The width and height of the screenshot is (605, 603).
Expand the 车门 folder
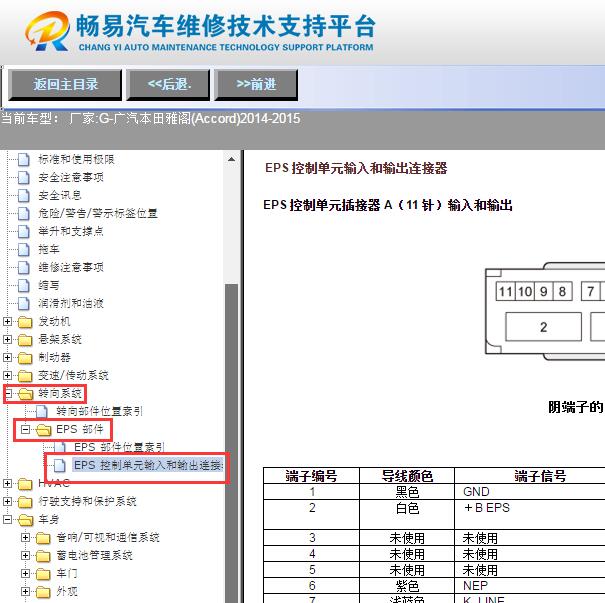25,573
